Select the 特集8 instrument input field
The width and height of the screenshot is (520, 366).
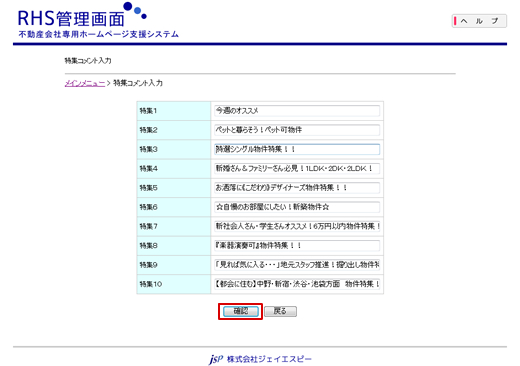coord(297,246)
